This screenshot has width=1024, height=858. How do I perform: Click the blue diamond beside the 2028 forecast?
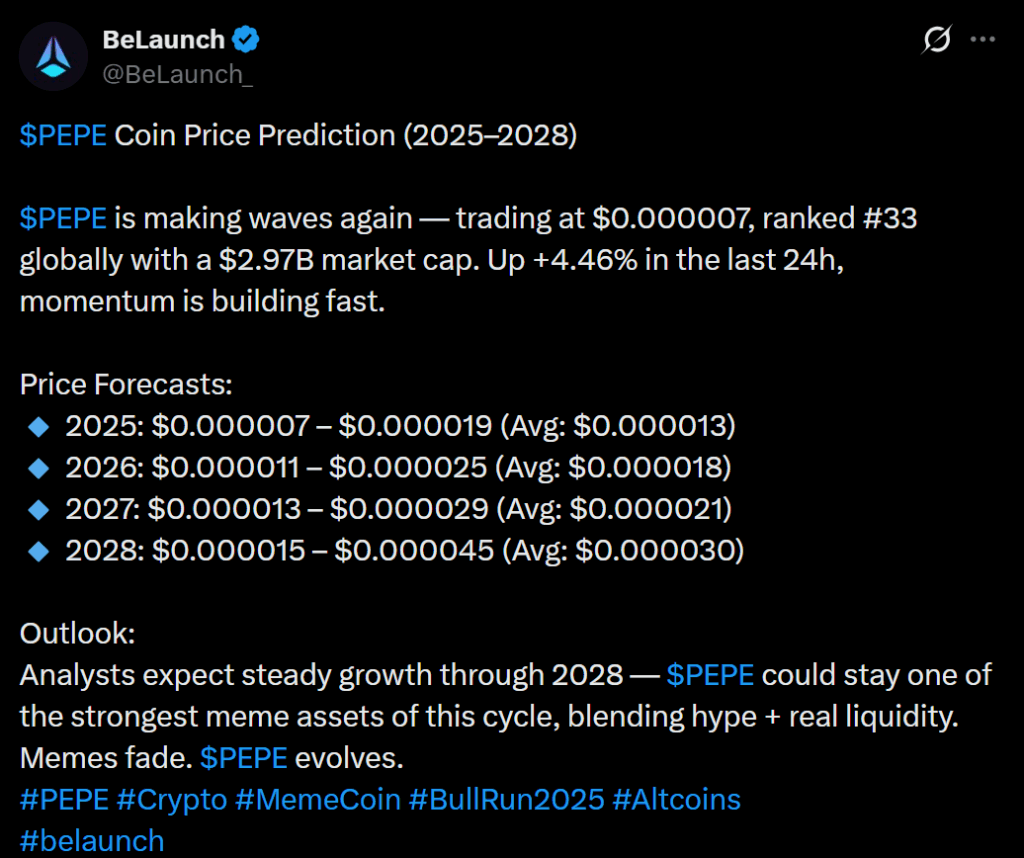tap(39, 551)
